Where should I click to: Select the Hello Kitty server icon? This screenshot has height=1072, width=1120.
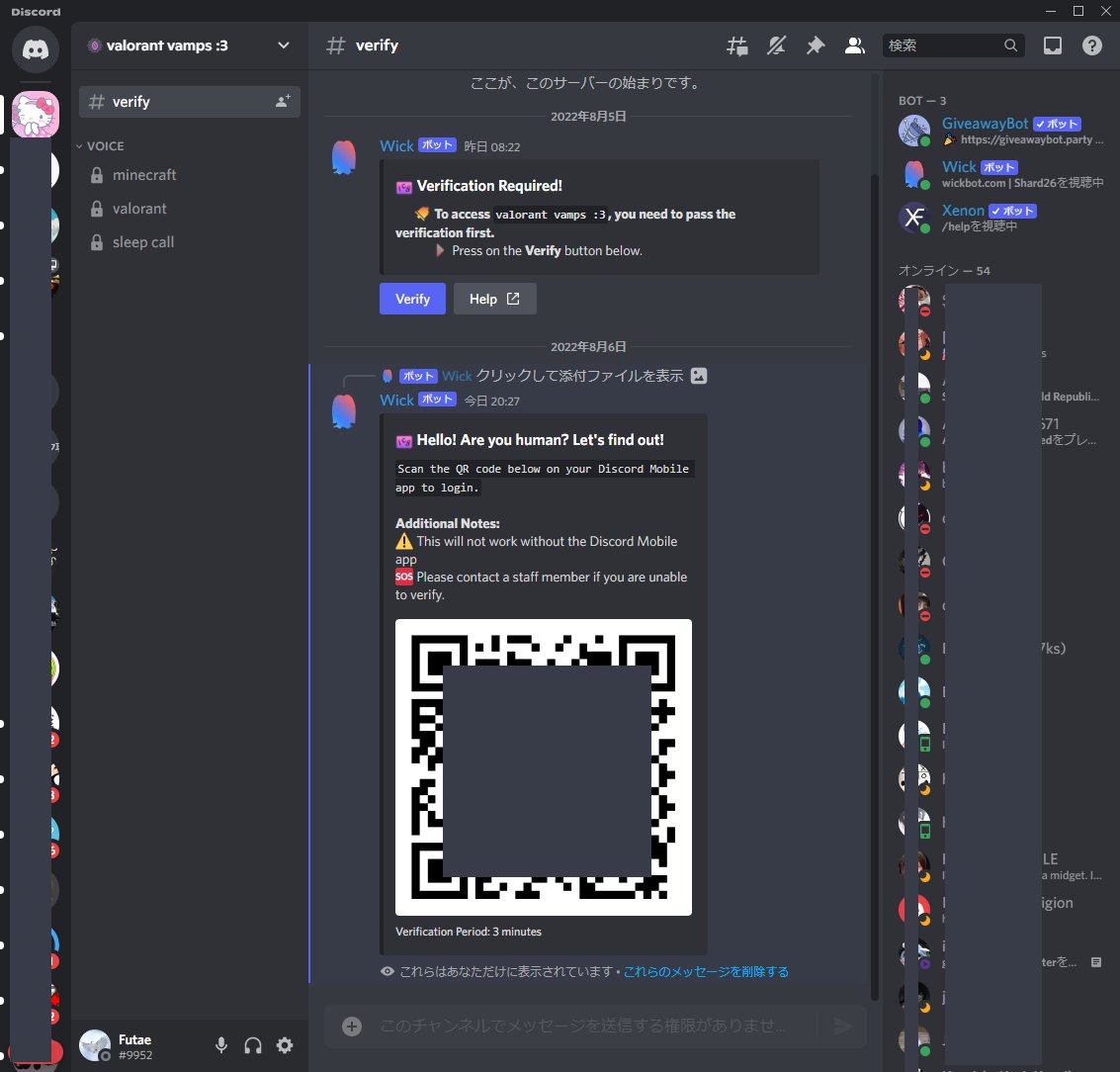pyautogui.click(x=35, y=115)
